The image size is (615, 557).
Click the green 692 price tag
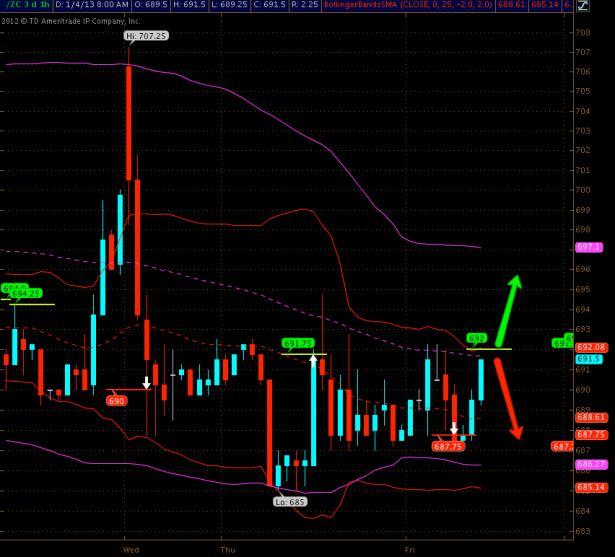click(477, 338)
